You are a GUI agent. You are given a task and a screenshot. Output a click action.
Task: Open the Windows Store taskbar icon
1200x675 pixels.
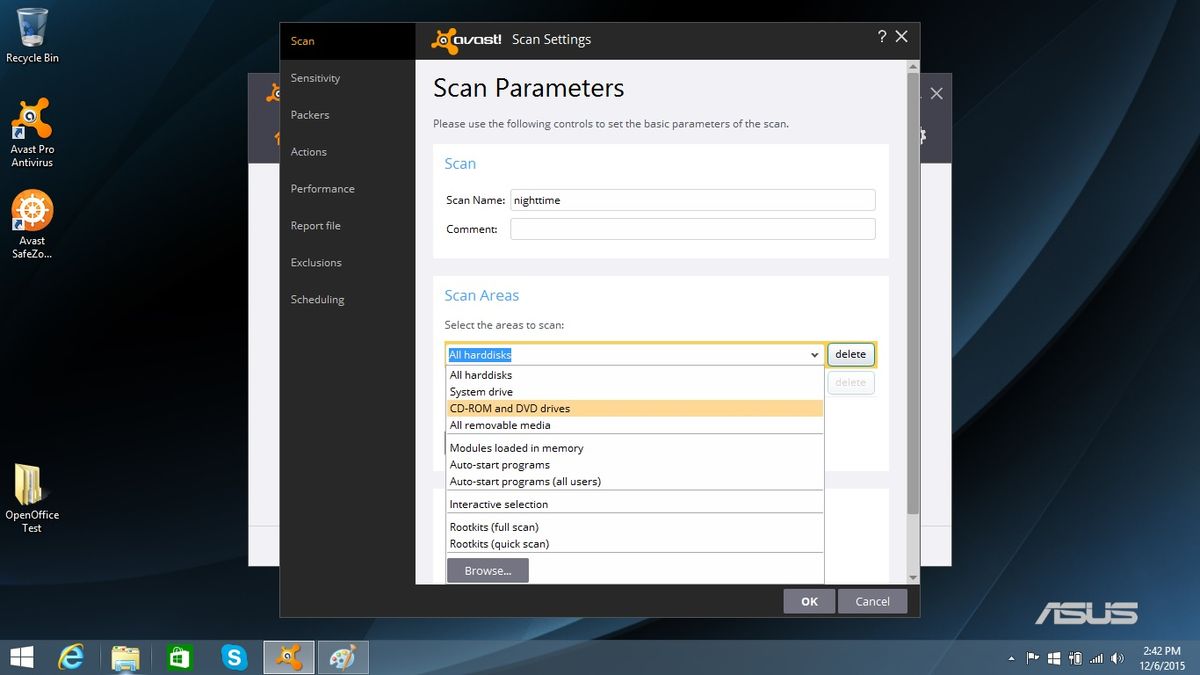click(x=179, y=657)
